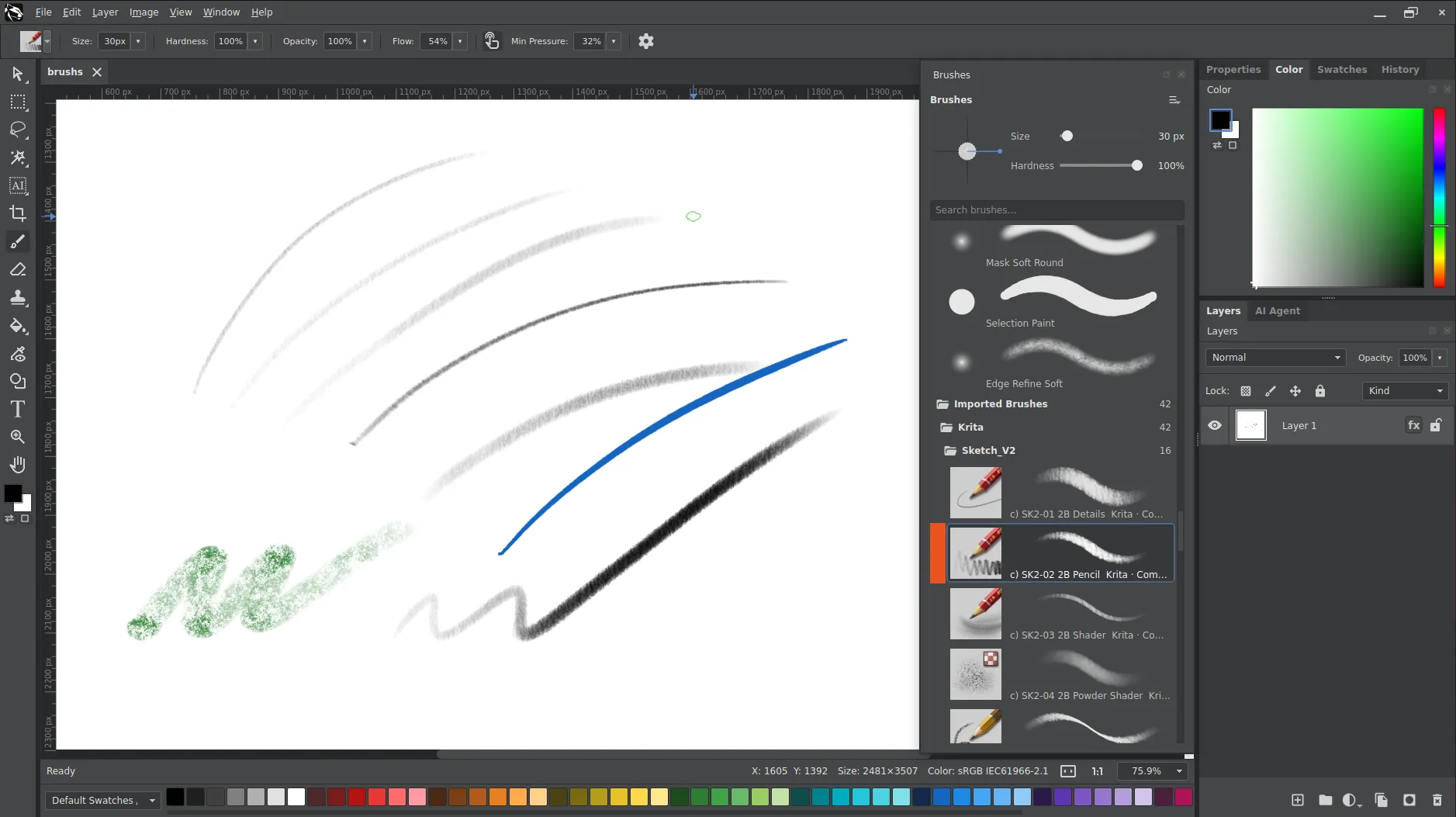This screenshot has width=1456, height=817.
Task: Select the Magic Wand tool
Action: (18, 158)
